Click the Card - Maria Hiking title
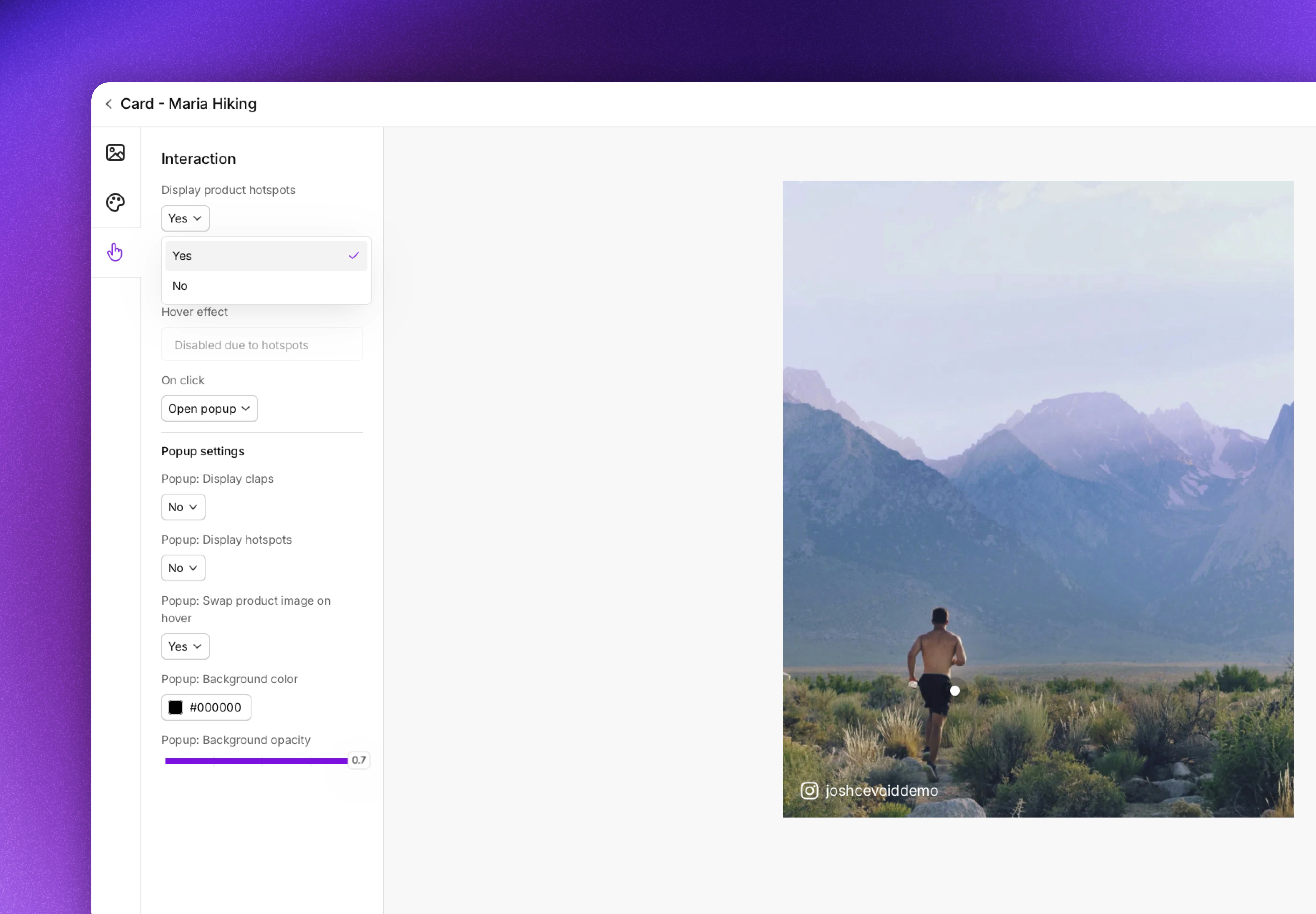This screenshot has height=914, width=1316. [188, 104]
